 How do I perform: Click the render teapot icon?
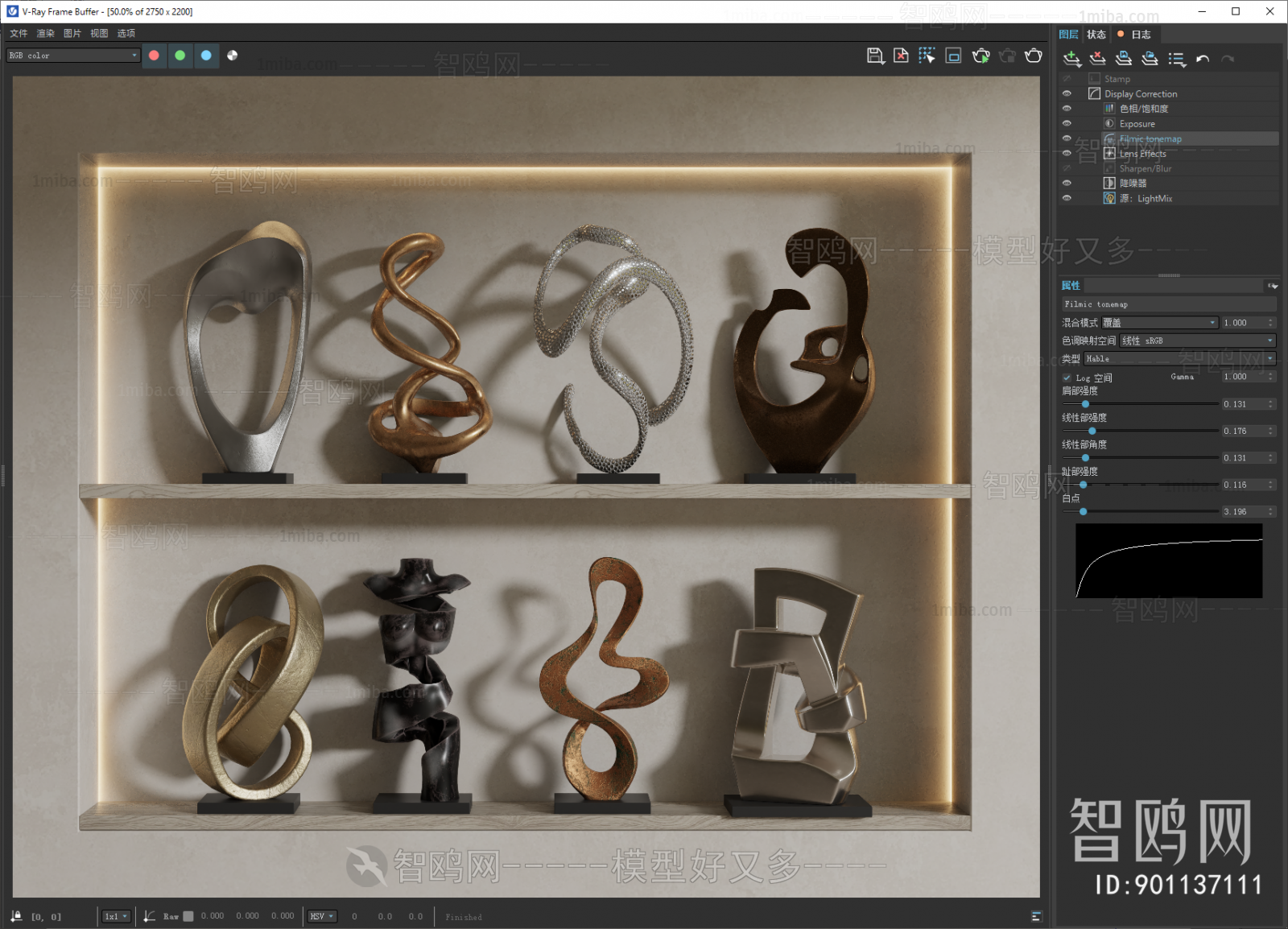coord(1034,56)
